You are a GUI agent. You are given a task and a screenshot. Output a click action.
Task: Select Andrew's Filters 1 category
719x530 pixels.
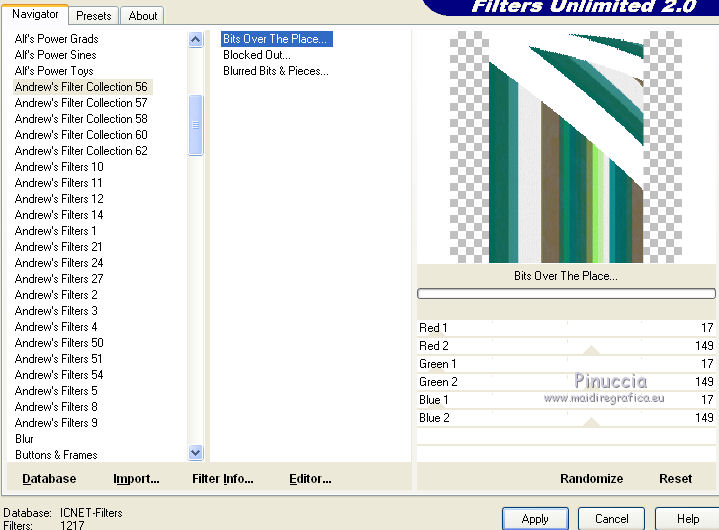point(55,231)
